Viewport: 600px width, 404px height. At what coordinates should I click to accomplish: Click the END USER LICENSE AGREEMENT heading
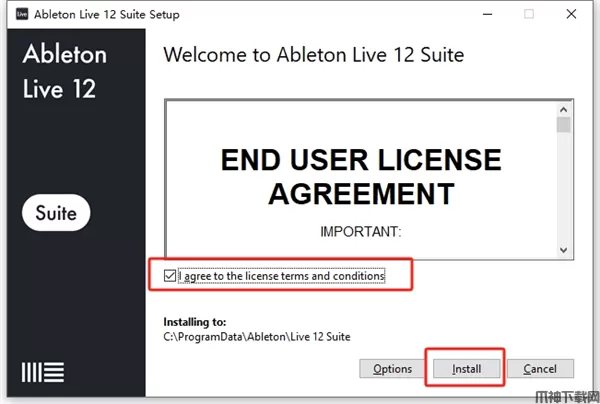pos(360,175)
